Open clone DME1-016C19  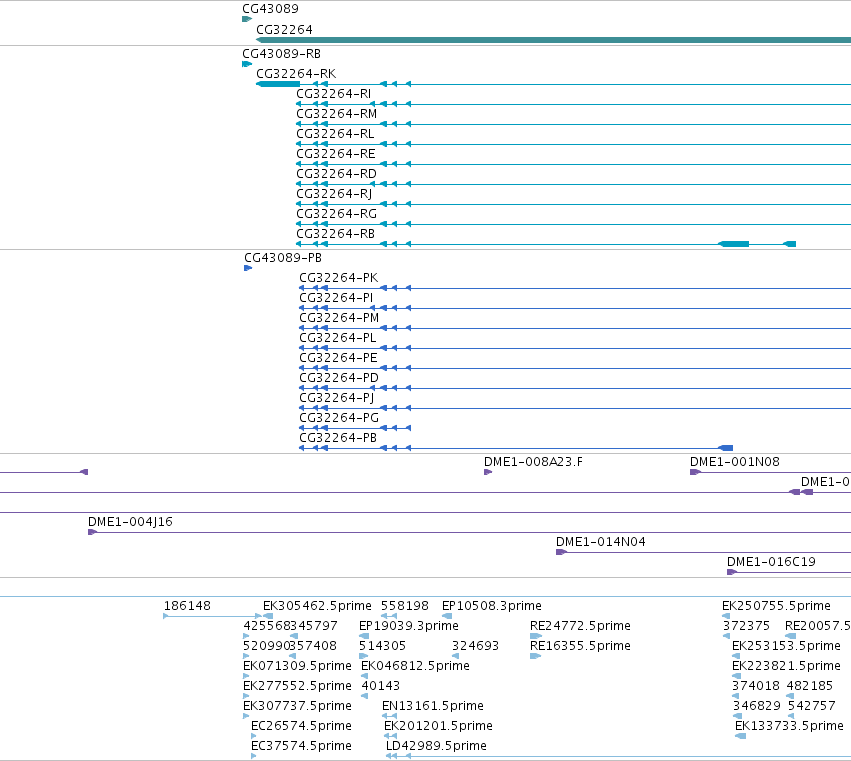pos(771,562)
